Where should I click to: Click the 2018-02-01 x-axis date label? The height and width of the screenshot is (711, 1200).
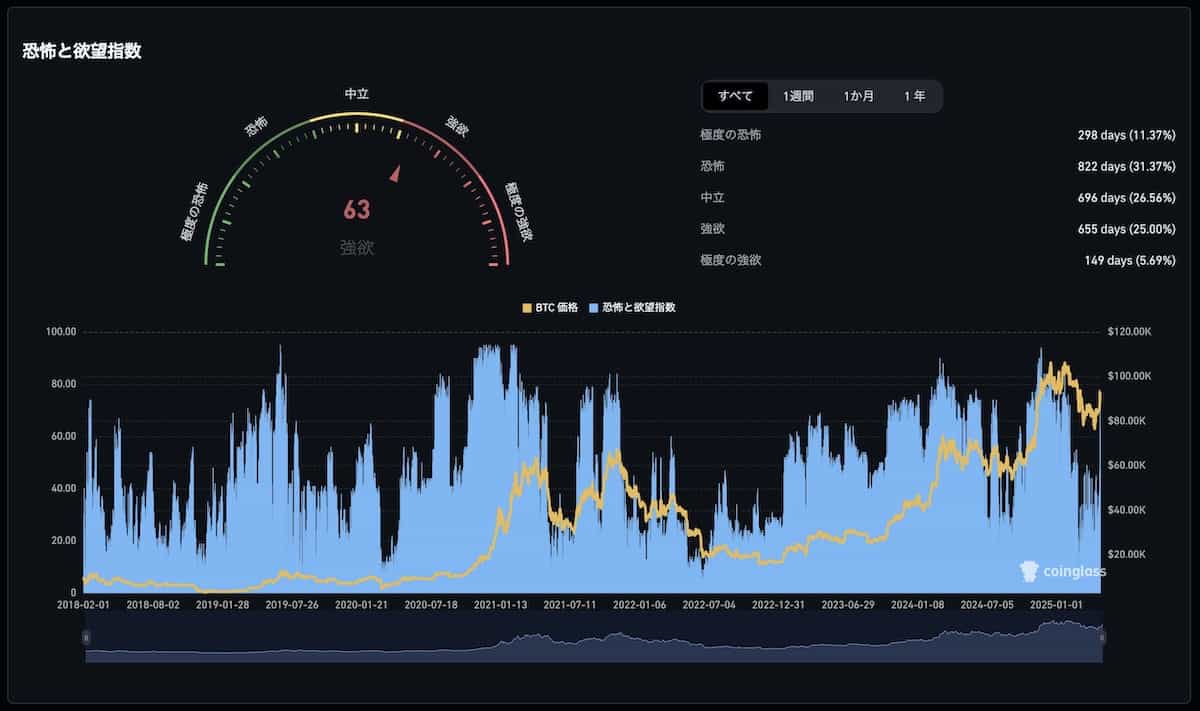tap(84, 605)
